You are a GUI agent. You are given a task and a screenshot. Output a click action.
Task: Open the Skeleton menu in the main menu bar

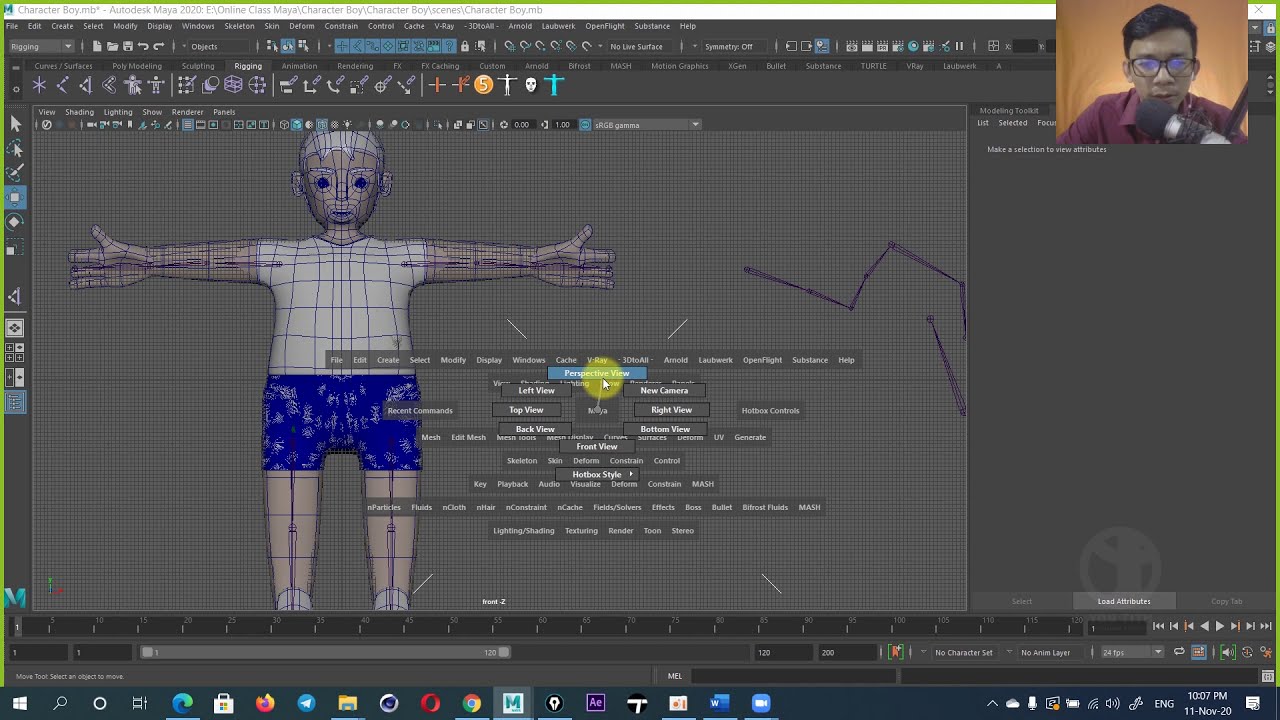coord(239,26)
